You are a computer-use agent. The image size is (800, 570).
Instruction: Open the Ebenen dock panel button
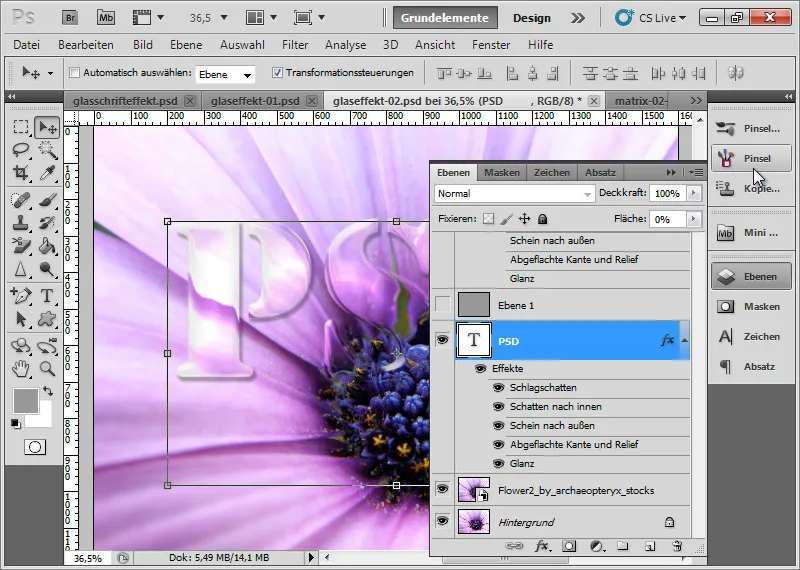[751, 276]
